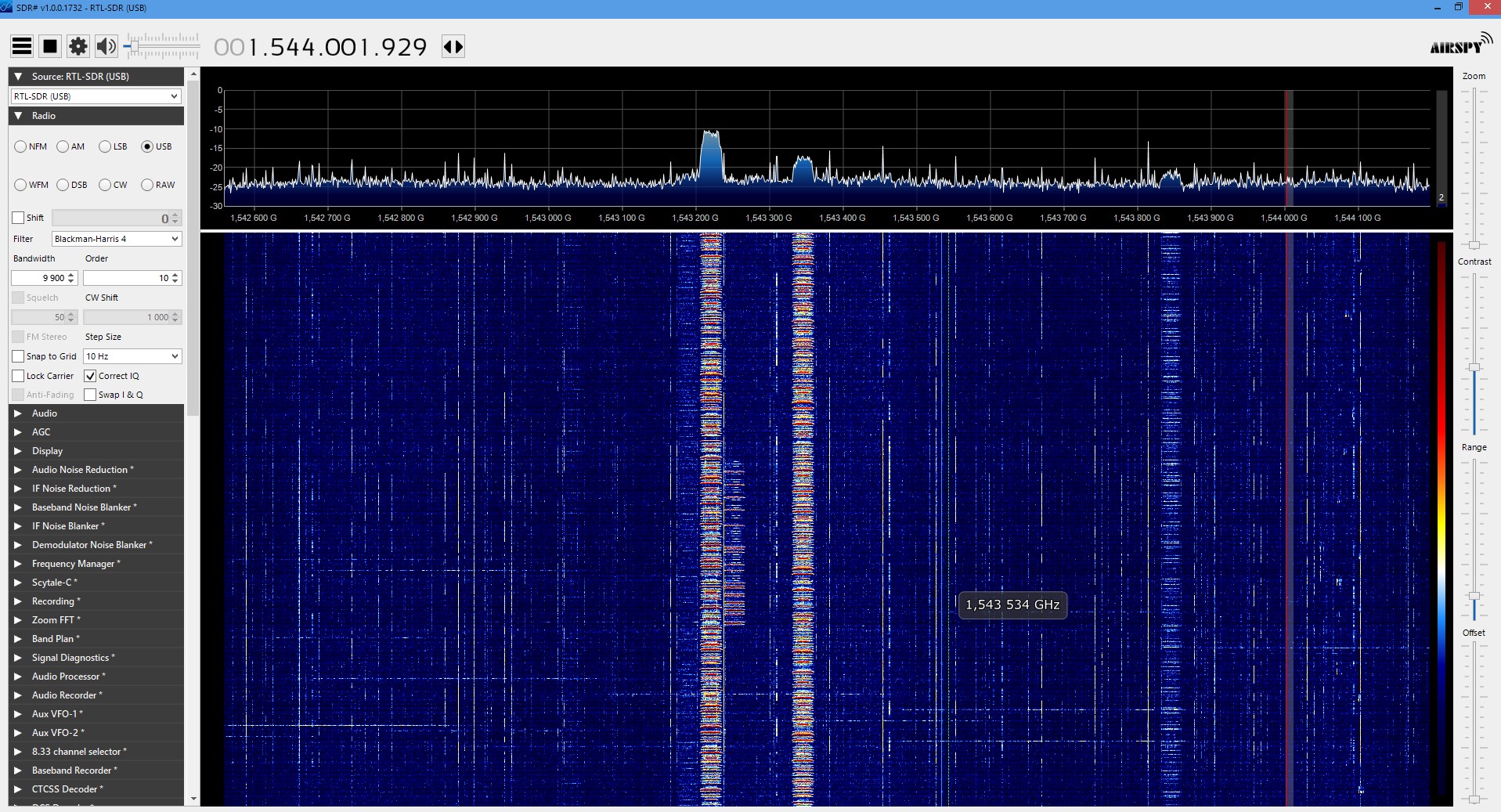Viewport: 1501px width, 812px height.
Task: Expand the Audio Noise Reduction panel
Action: click(x=96, y=470)
